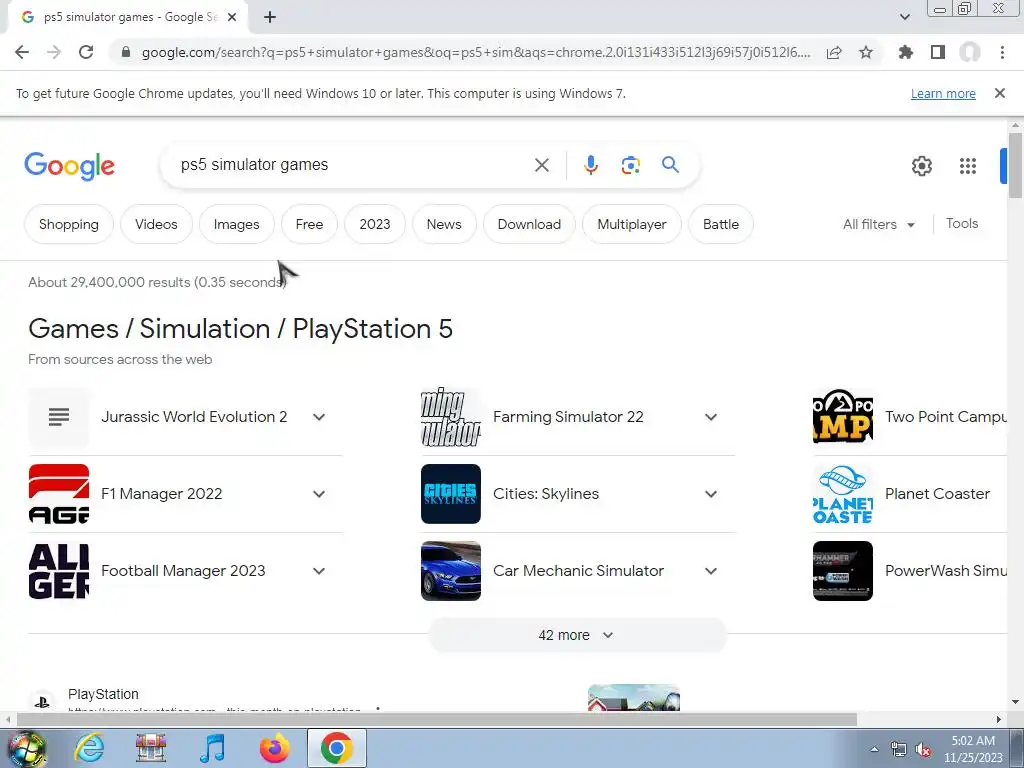Share this page from the address bar
The width and height of the screenshot is (1024, 768).
pyautogui.click(x=834, y=52)
